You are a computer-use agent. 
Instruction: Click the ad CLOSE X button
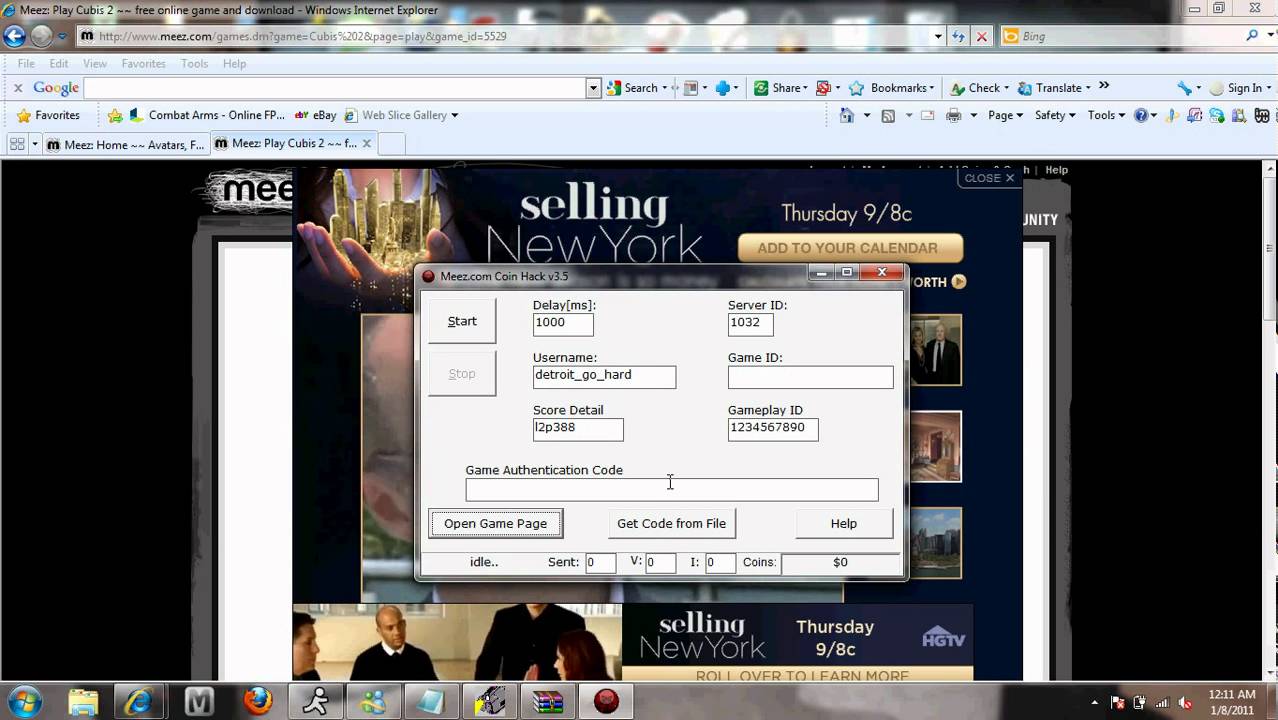pos(988,178)
